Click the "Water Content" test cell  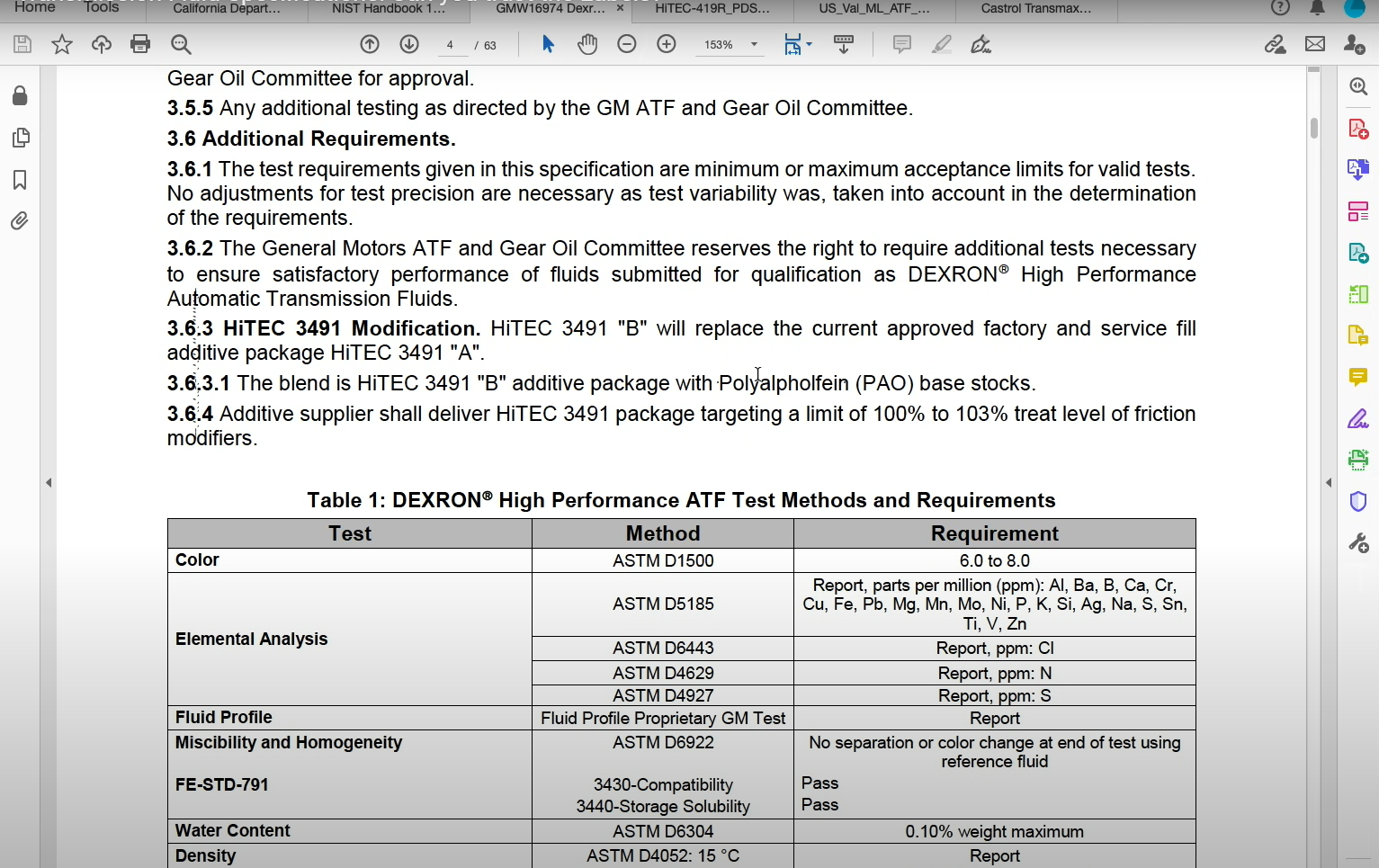350,831
